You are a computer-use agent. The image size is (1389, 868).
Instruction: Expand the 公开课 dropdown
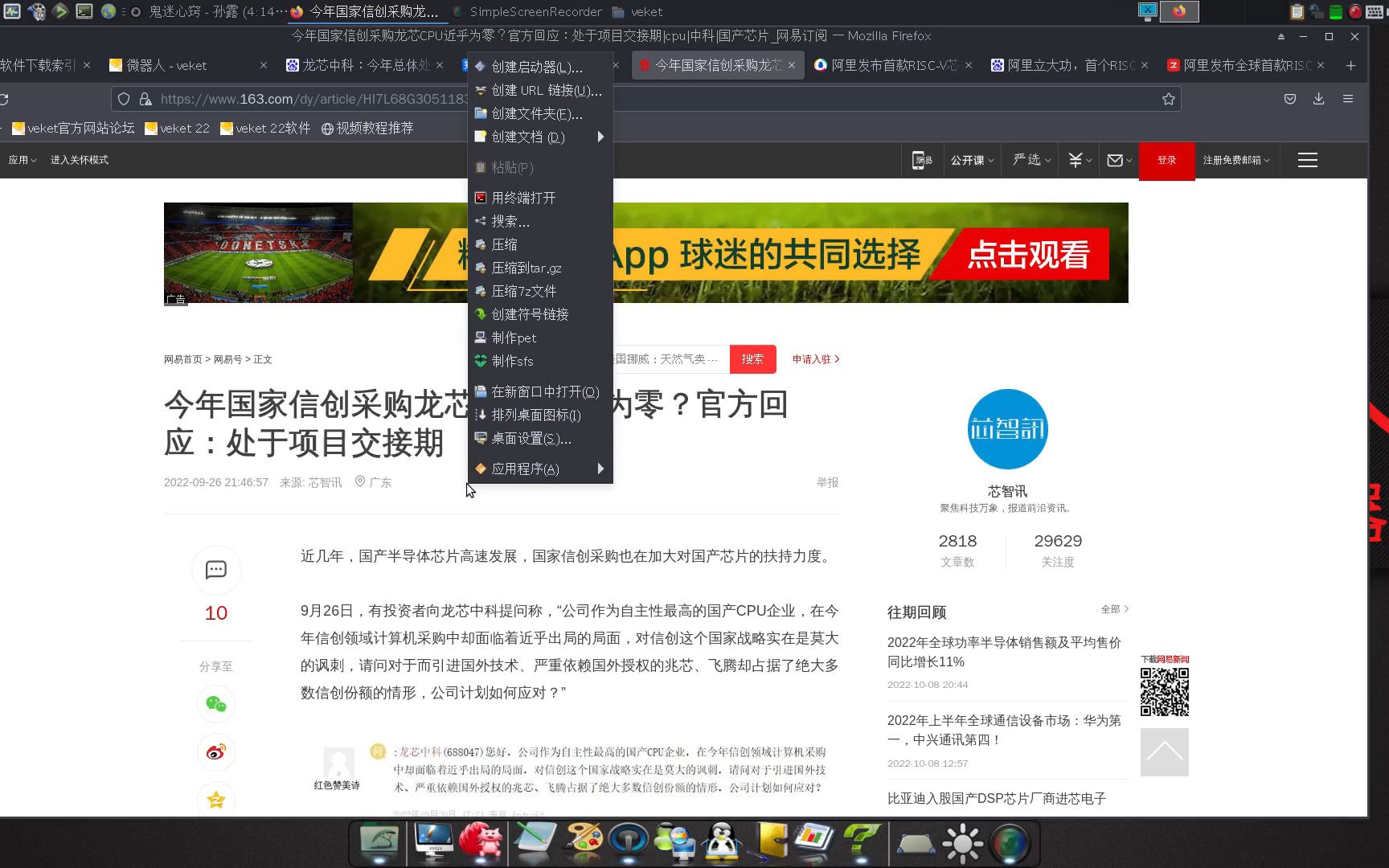pyautogui.click(x=973, y=160)
